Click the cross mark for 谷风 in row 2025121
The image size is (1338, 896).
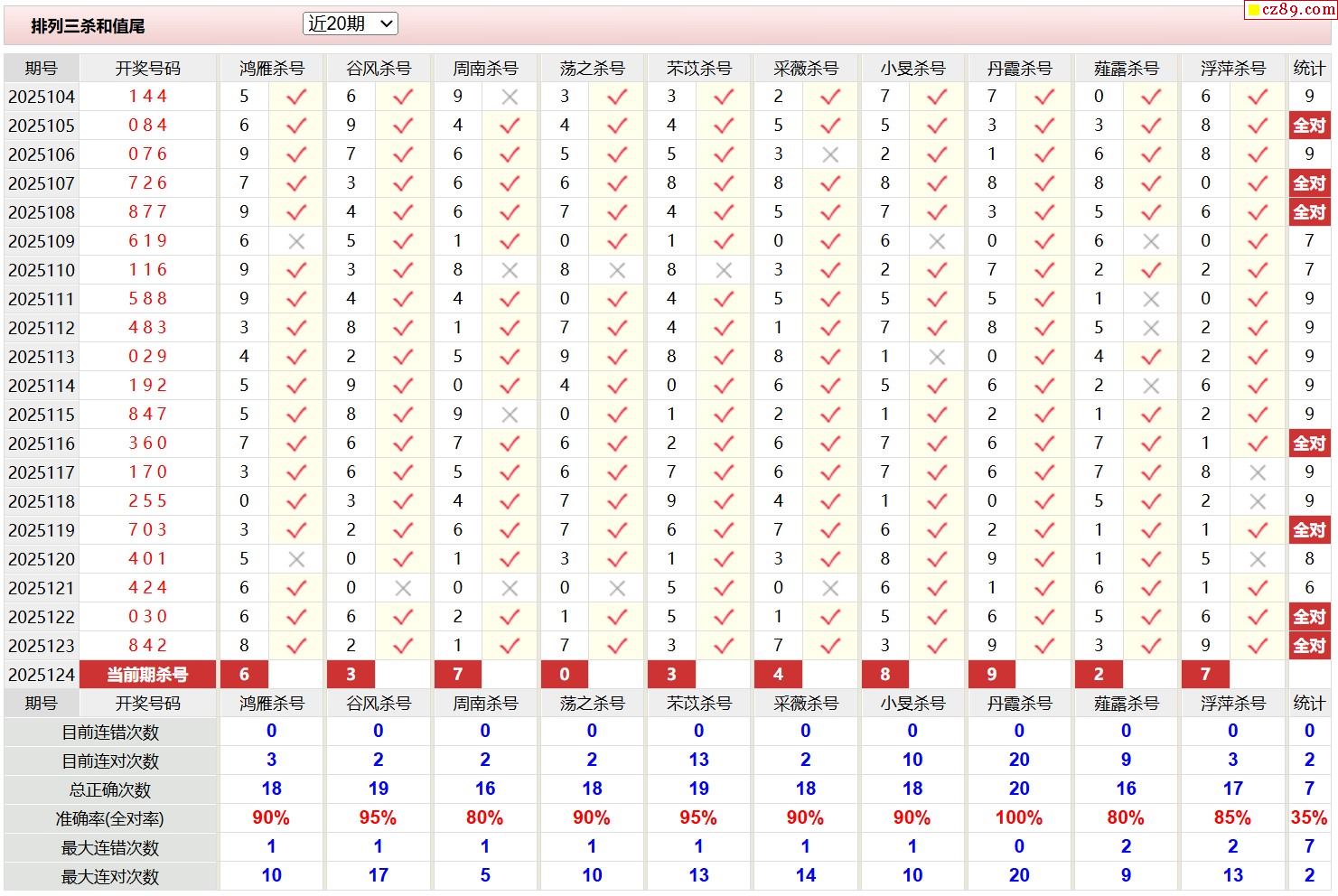pos(403,588)
